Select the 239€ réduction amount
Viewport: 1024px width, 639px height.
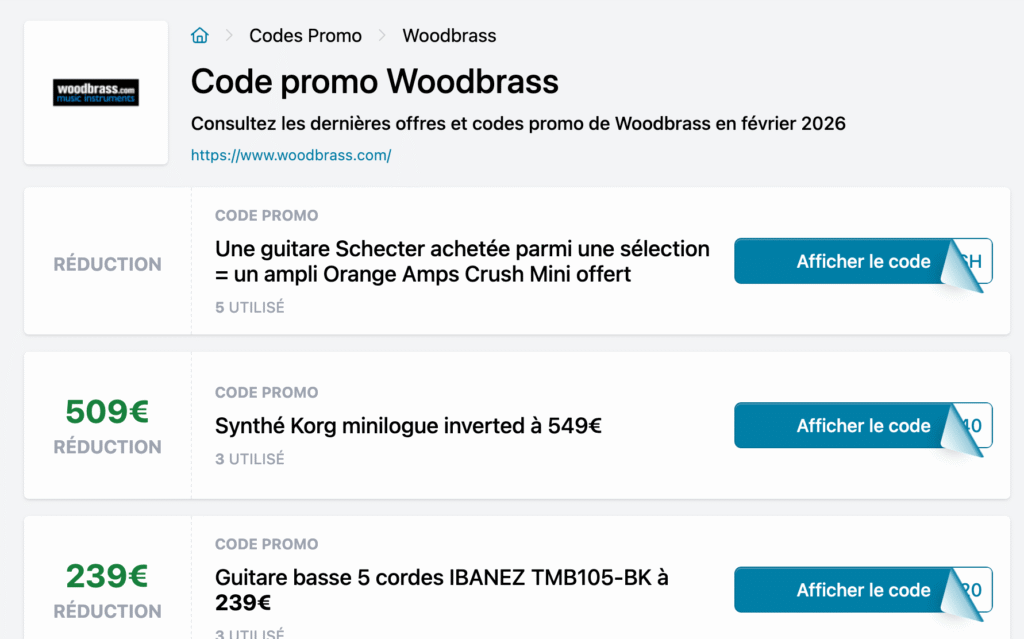point(106,577)
